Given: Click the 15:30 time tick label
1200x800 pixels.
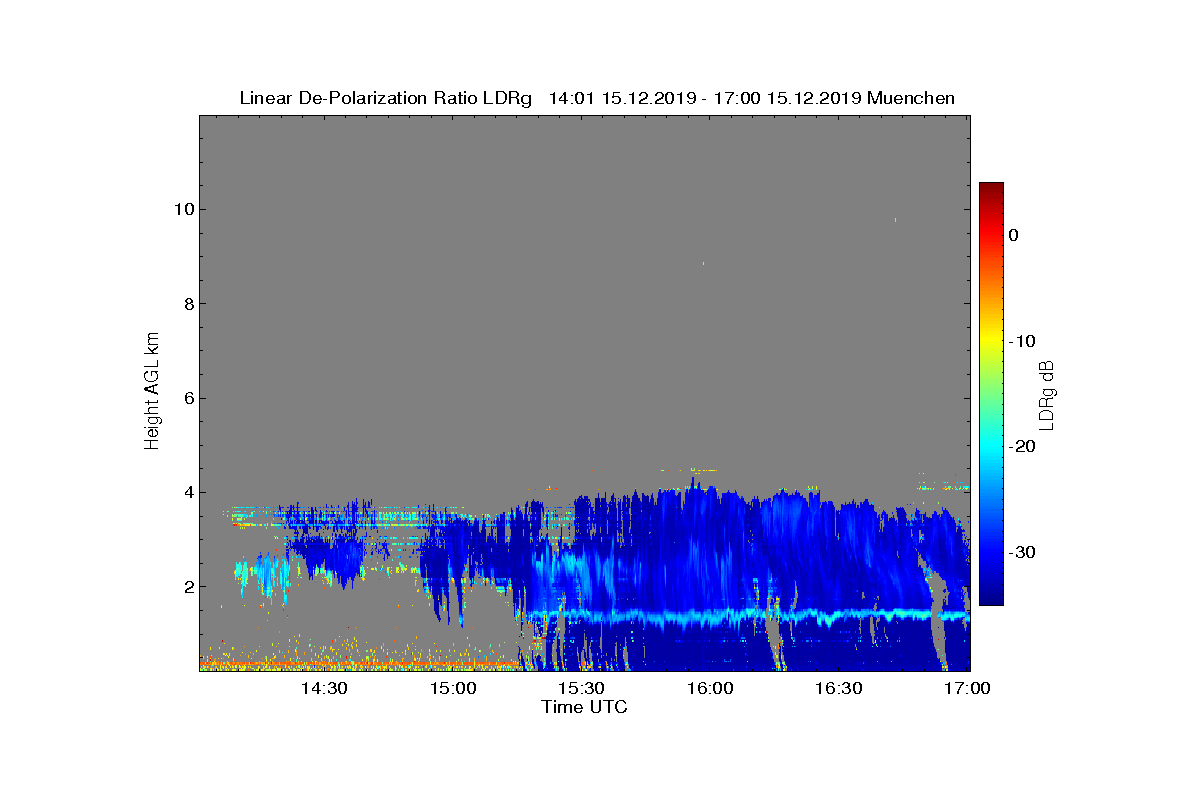Looking at the screenshot, I should coord(581,689).
